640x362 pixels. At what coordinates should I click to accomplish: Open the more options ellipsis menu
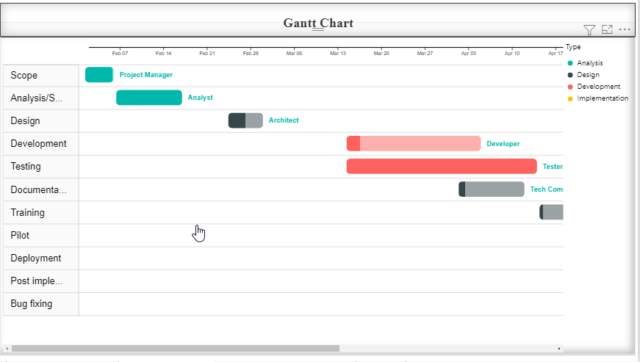pos(624,29)
